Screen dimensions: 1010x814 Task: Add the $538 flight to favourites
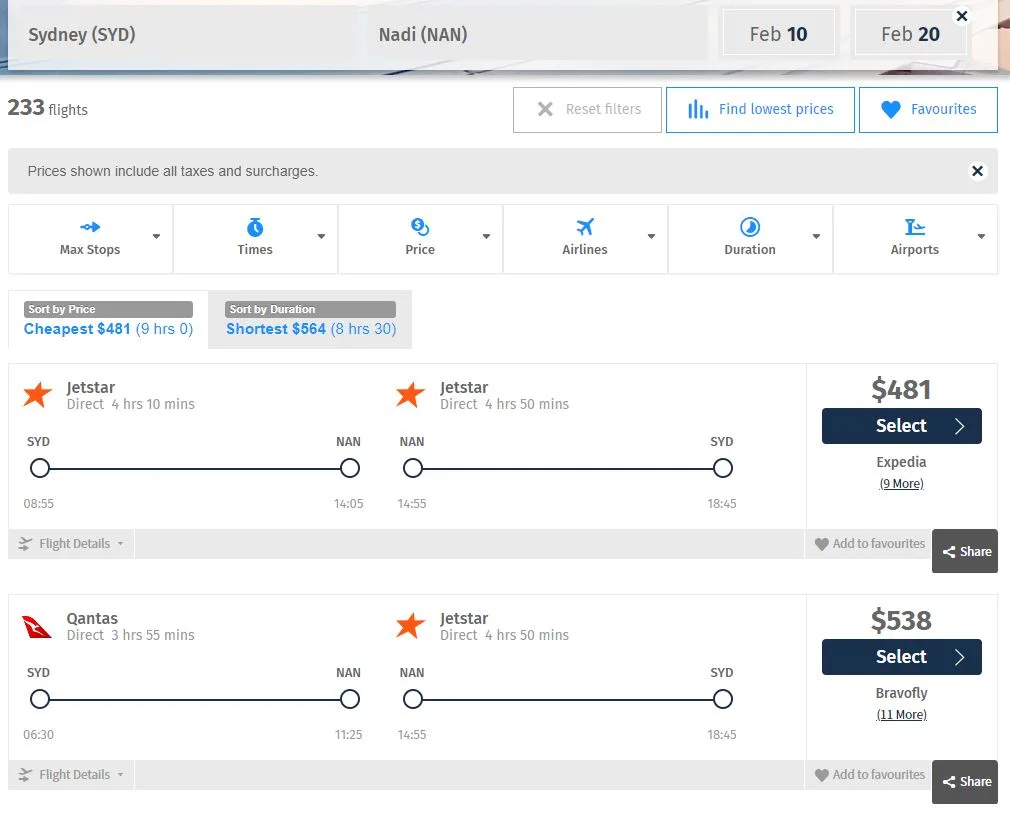pyautogui.click(x=869, y=775)
